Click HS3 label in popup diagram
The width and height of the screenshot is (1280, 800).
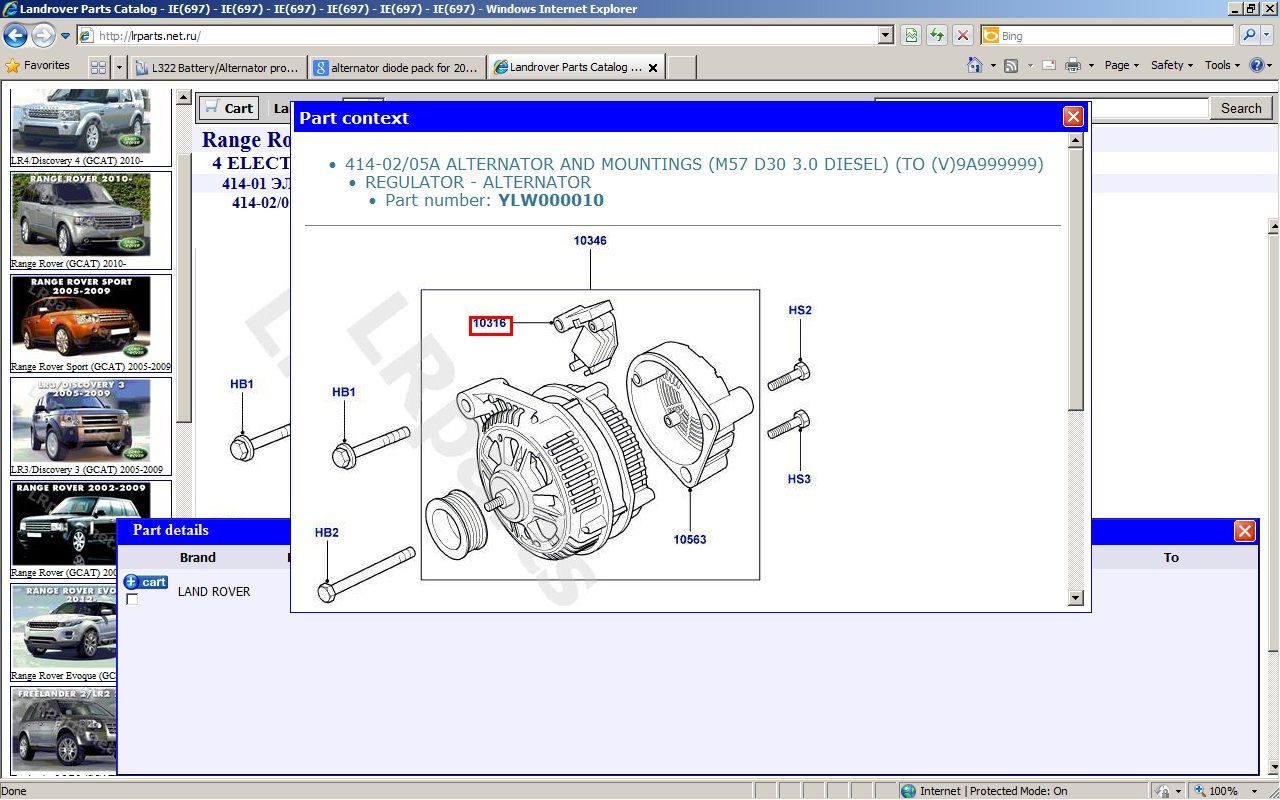799,479
